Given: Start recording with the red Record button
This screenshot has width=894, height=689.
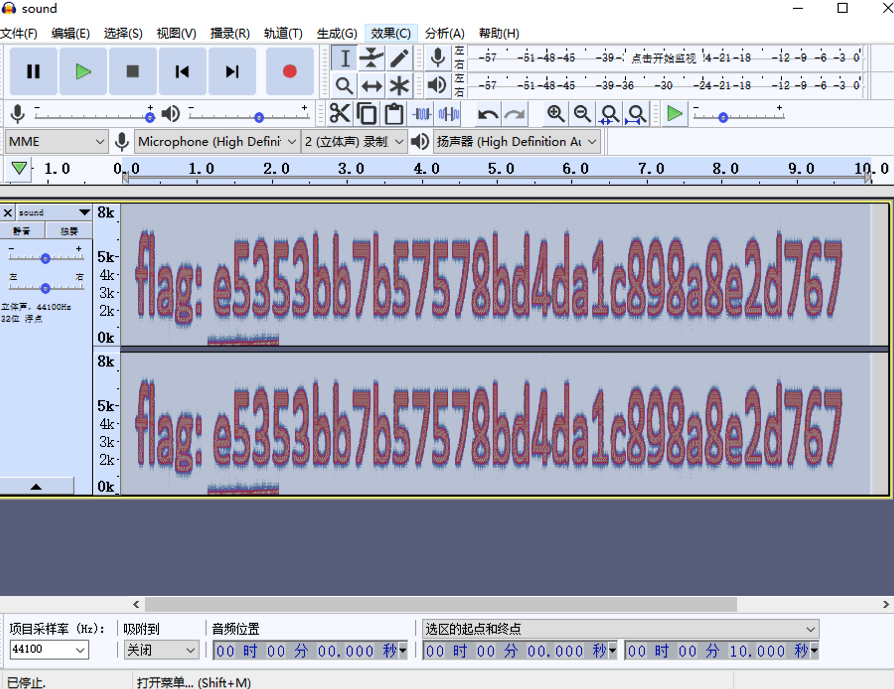Looking at the screenshot, I should pyautogui.click(x=290, y=71).
